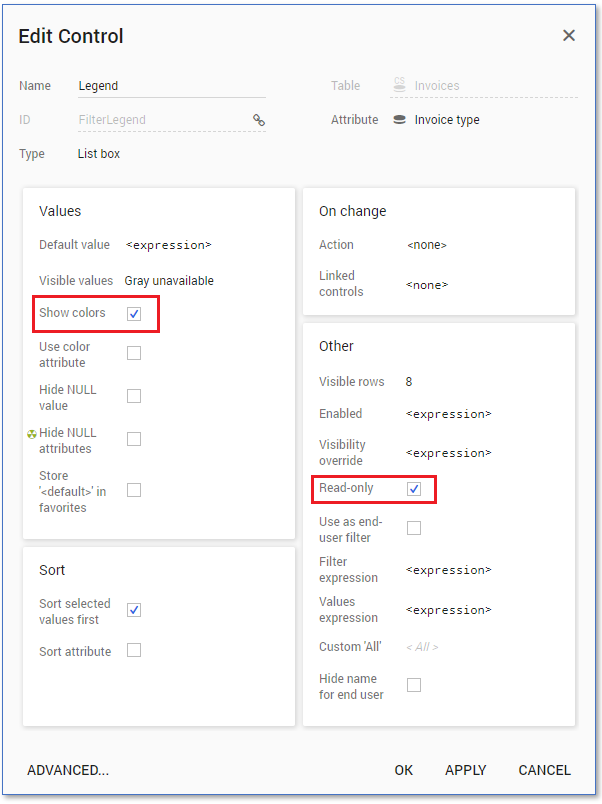This screenshot has width=602, height=804.
Task: Uncheck the Show colors checkbox
Action: pyautogui.click(x=134, y=314)
